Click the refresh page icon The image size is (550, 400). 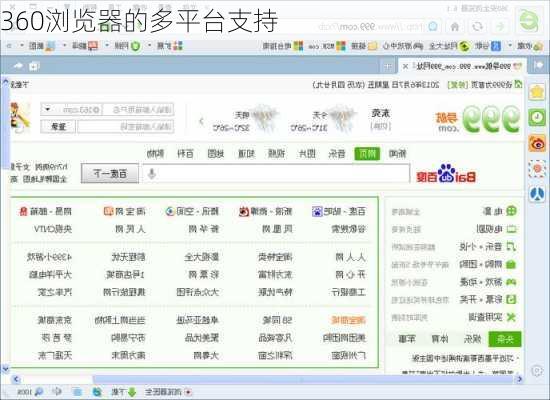(478, 26)
